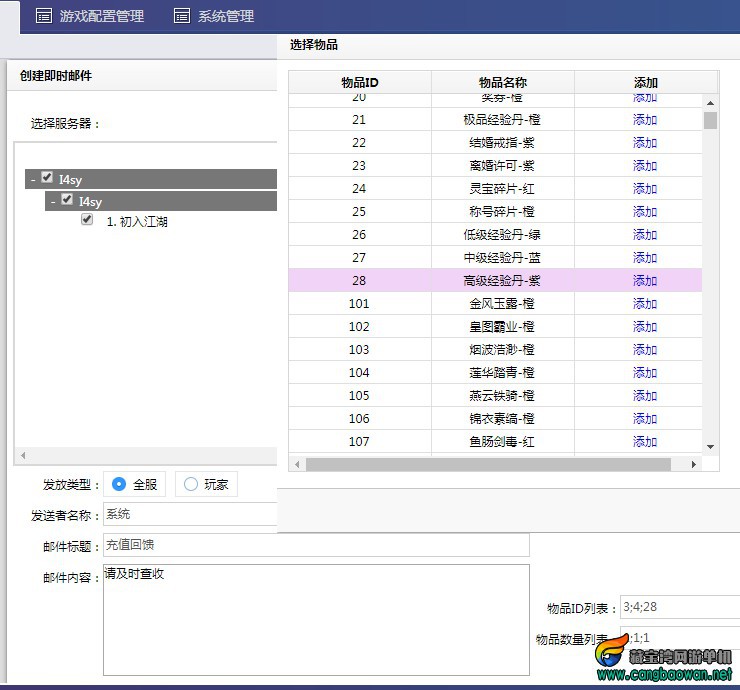Viewport: 740px width, 690px height.
Task: Add item 21 极品经验丹-橙
Action: coord(645,120)
